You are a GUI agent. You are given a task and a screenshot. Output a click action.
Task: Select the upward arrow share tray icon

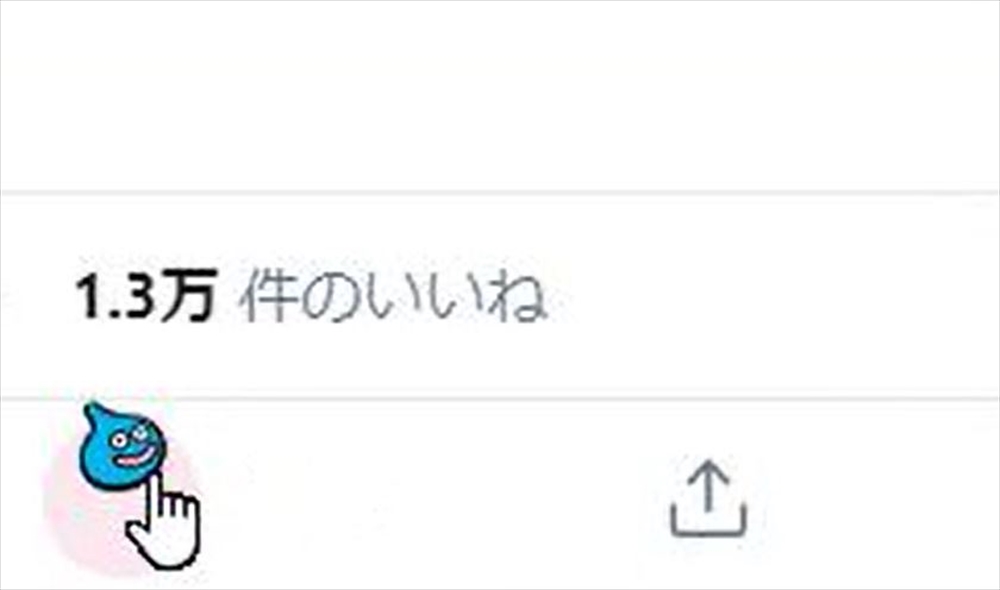click(708, 499)
